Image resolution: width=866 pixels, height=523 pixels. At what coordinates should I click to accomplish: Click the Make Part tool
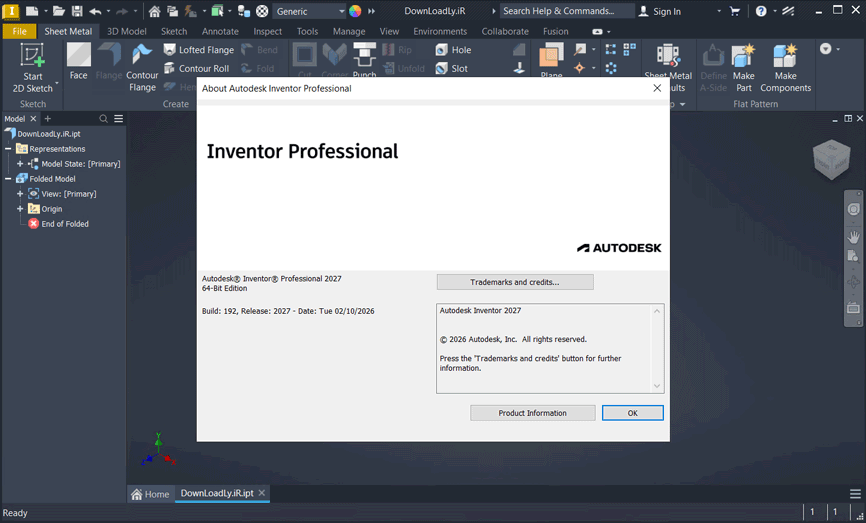tap(743, 68)
